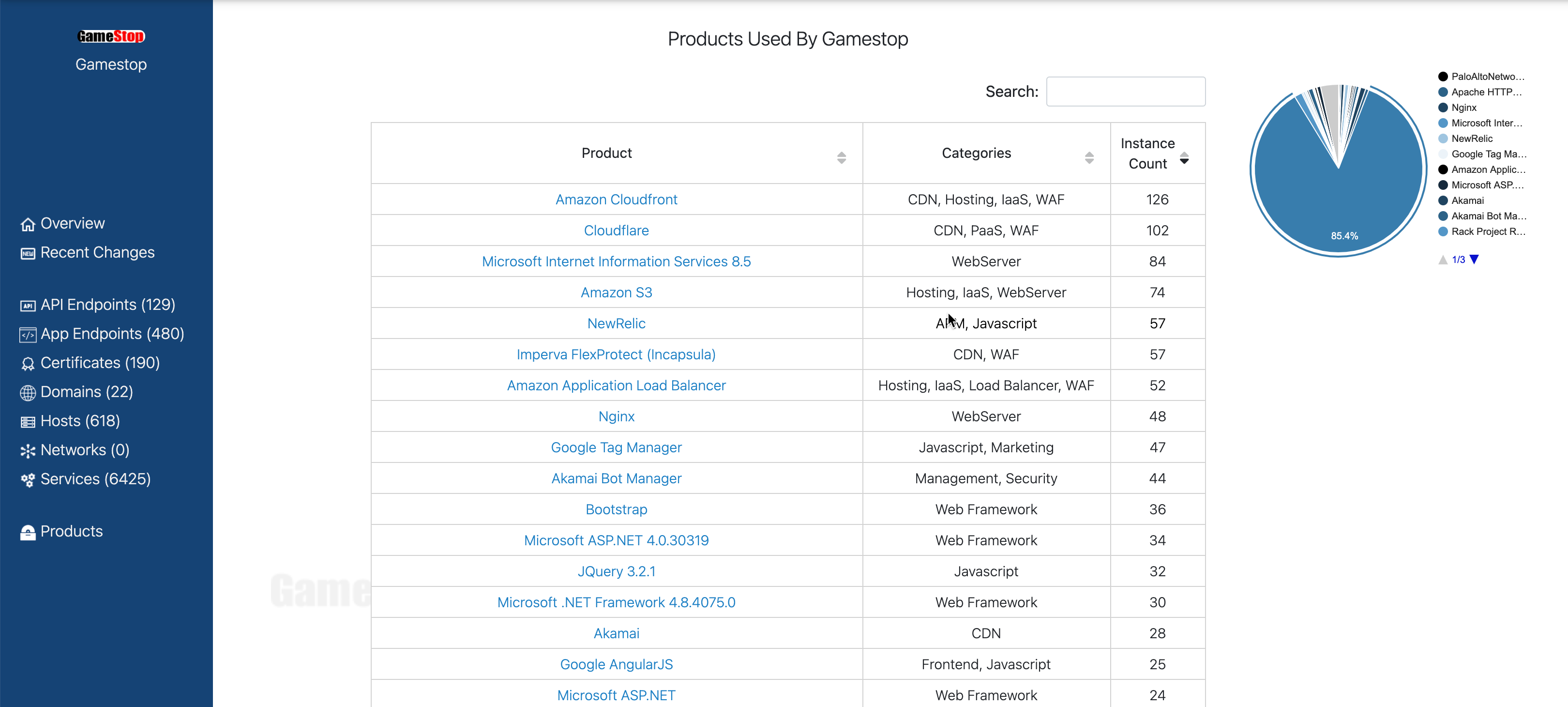Go to previous legend page arrow
The height and width of the screenshot is (707, 1568).
pos(1443,260)
